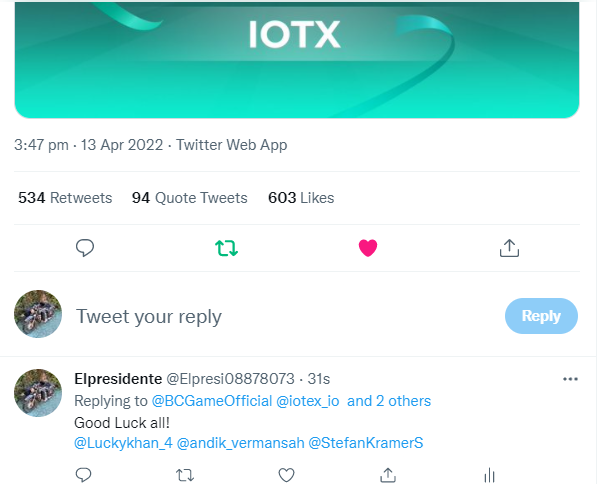Open three-dot more menu on reply
Image resolution: width=597 pixels, height=484 pixels.
click(x=570, y=379)
